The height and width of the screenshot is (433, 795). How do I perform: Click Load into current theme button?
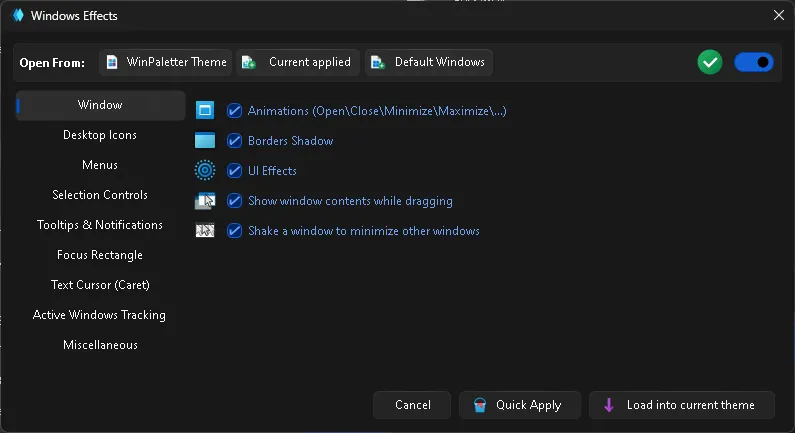pyautogui.click(x=682, y=405)
